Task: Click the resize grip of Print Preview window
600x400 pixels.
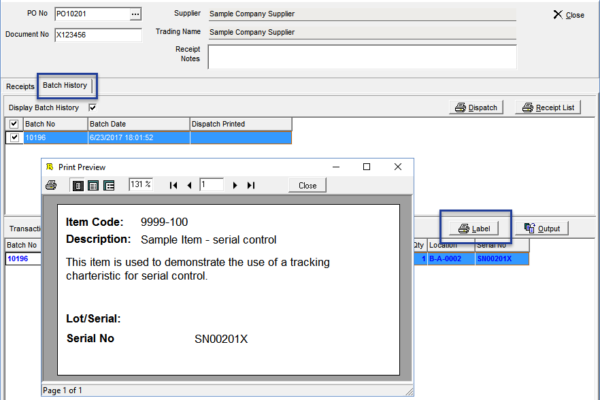Action: point(409,392)
